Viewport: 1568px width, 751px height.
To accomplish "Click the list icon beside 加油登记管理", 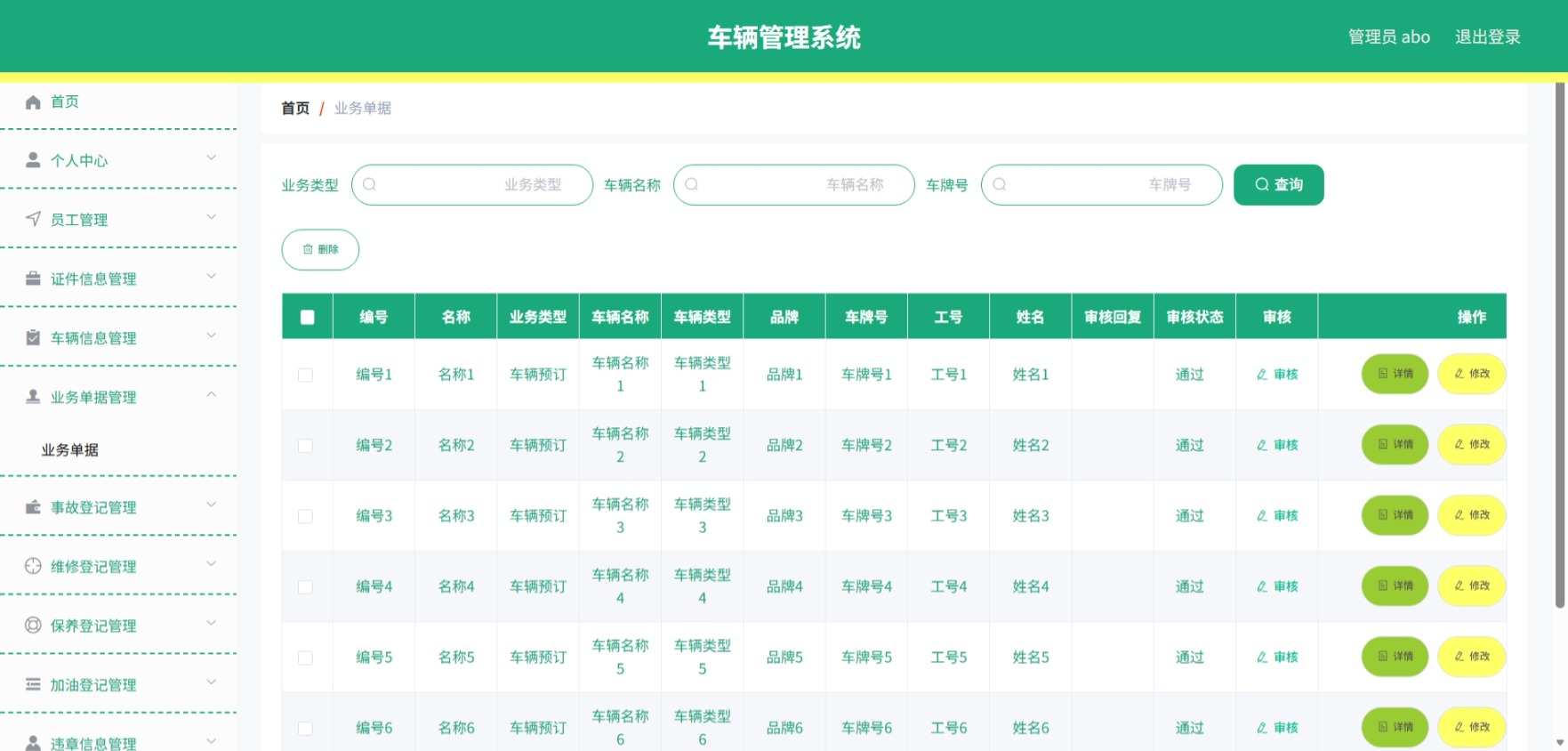I will click(33, 684).
